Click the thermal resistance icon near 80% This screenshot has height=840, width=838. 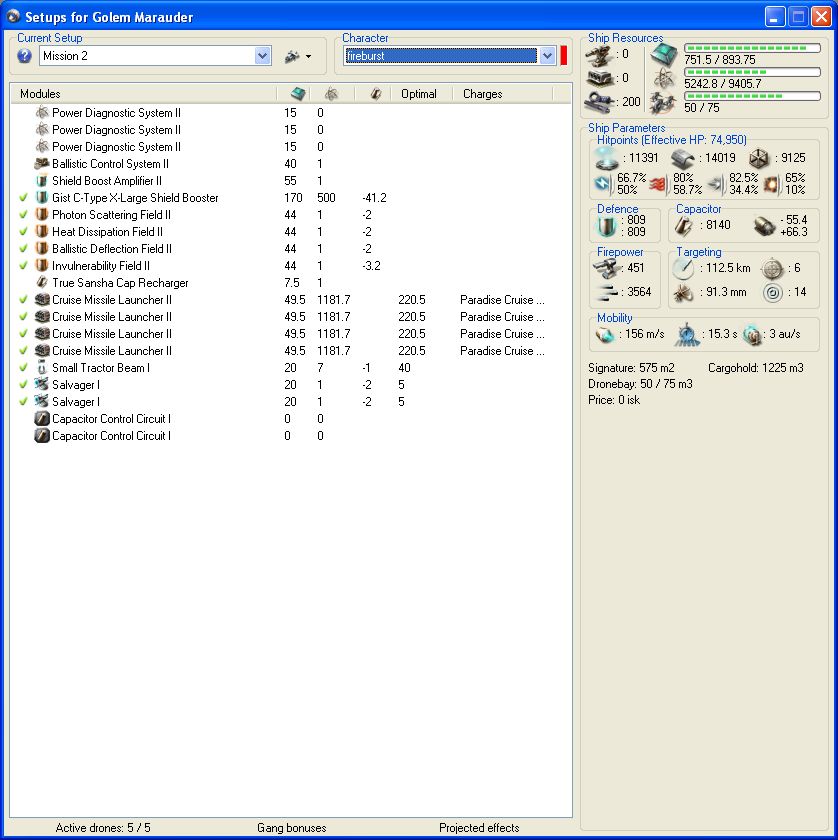659,184
